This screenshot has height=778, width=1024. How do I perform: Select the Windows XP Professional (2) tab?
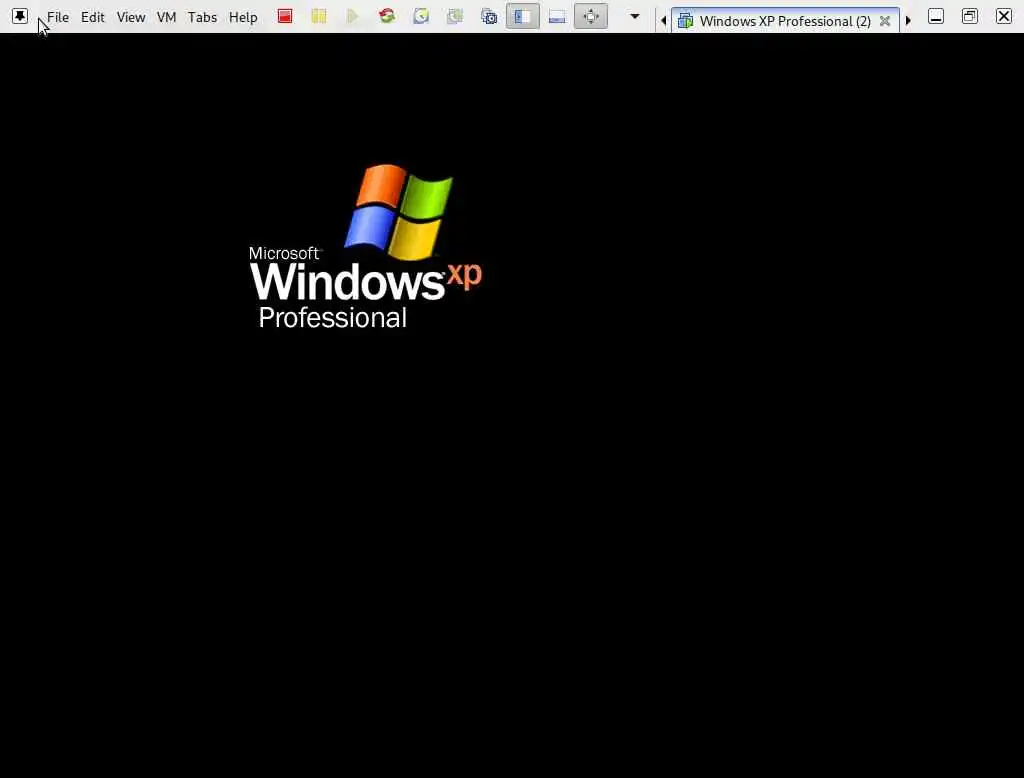point(785,21)
